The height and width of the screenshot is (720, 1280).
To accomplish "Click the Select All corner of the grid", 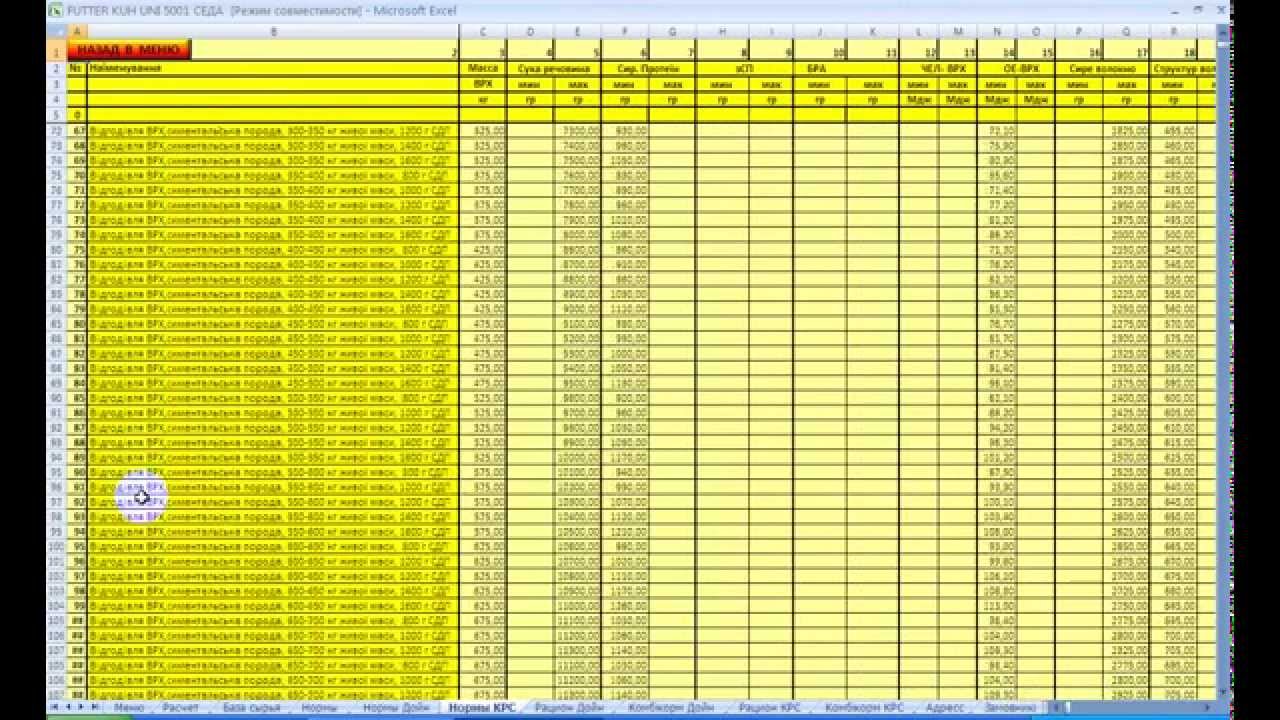I will pyautogui.click(x=57, y=32).
